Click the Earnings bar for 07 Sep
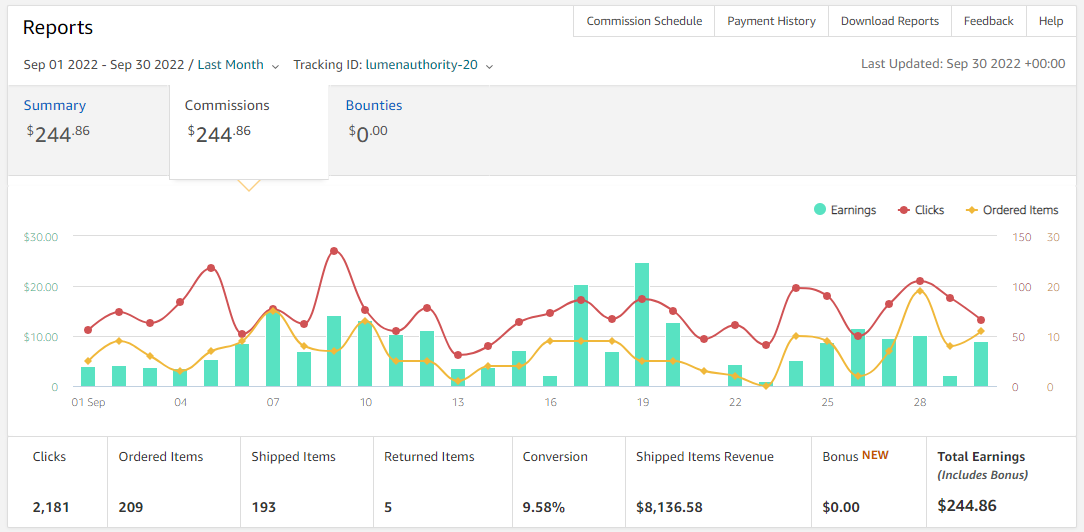 (273, 349)
